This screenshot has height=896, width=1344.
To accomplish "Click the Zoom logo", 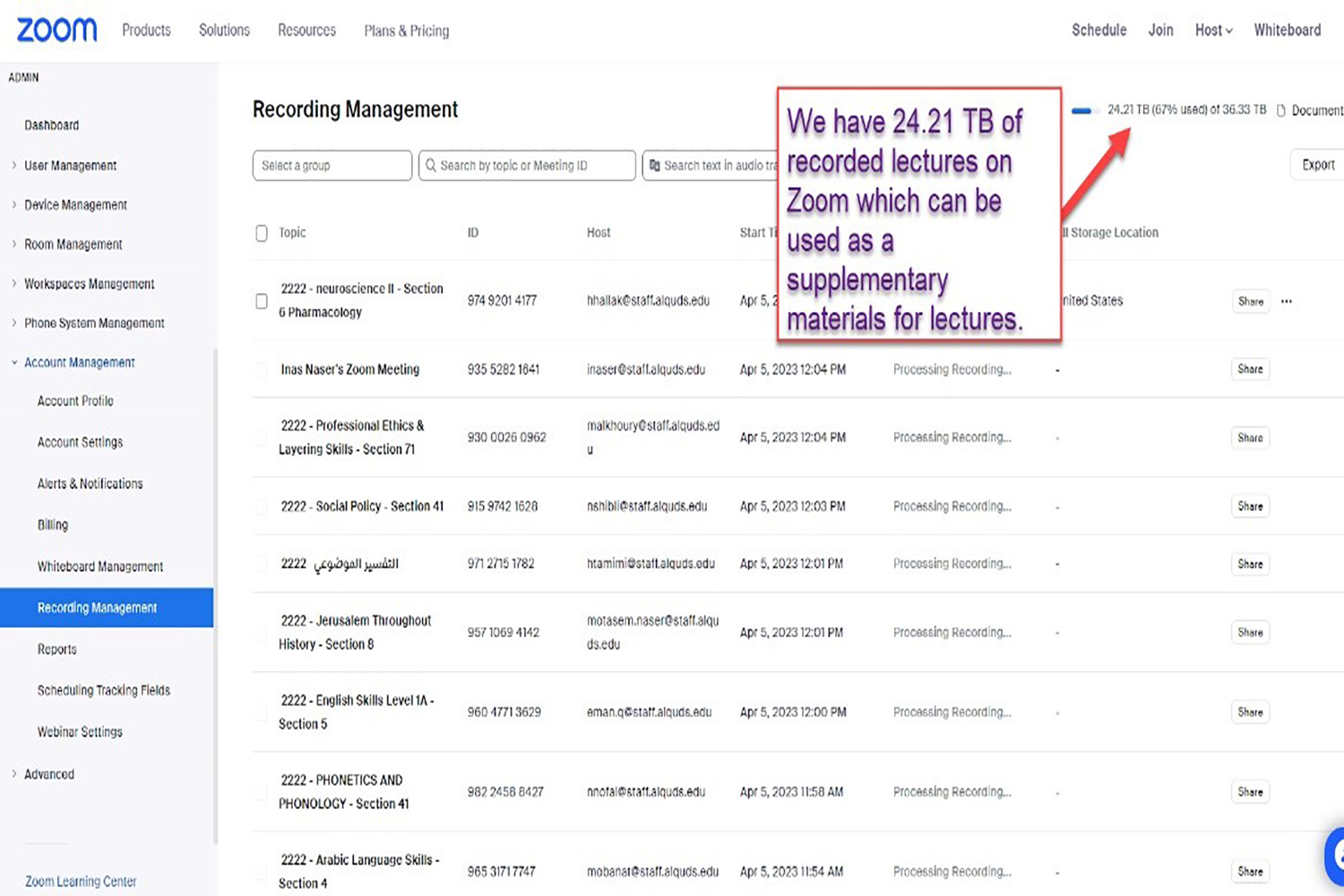I will click(x=56, y=30).
